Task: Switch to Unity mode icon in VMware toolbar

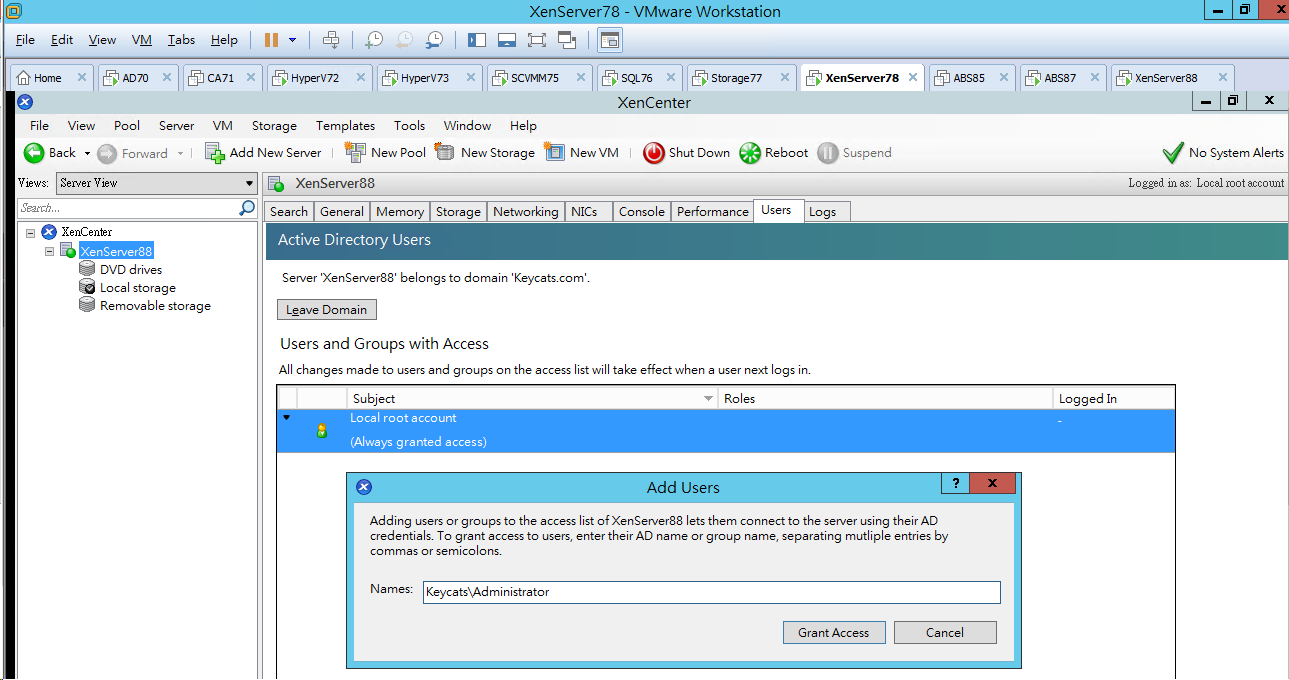Action: (568, 40)
